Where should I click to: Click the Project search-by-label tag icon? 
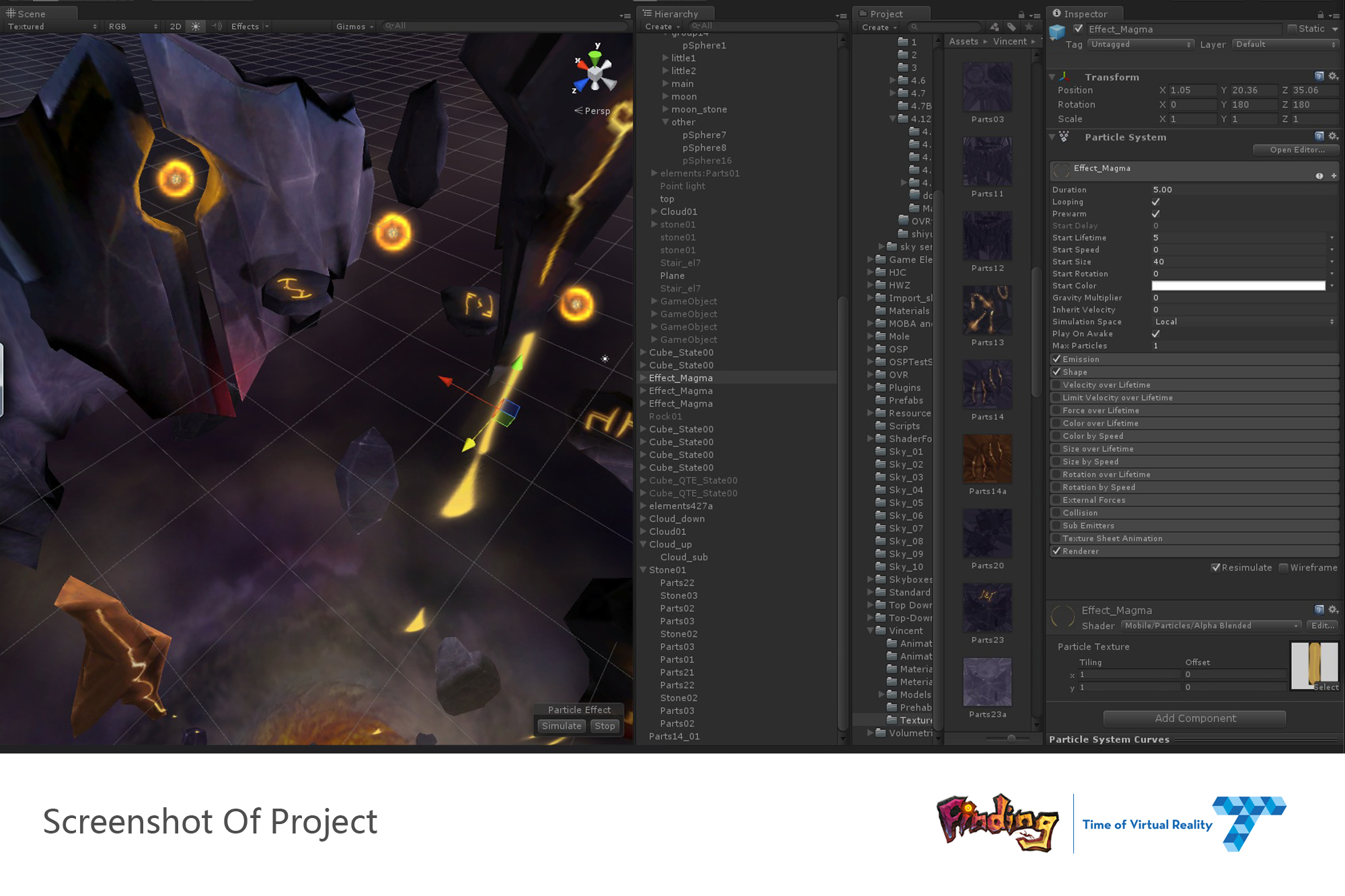(1011, 27)
